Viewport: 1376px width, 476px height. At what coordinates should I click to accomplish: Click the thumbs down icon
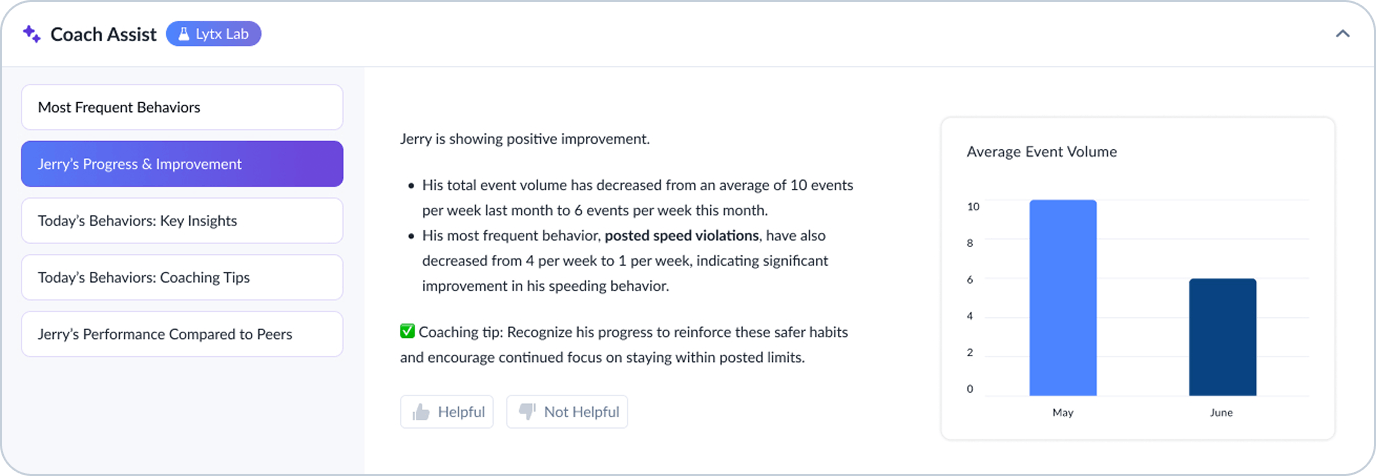(x=527, y=412)
